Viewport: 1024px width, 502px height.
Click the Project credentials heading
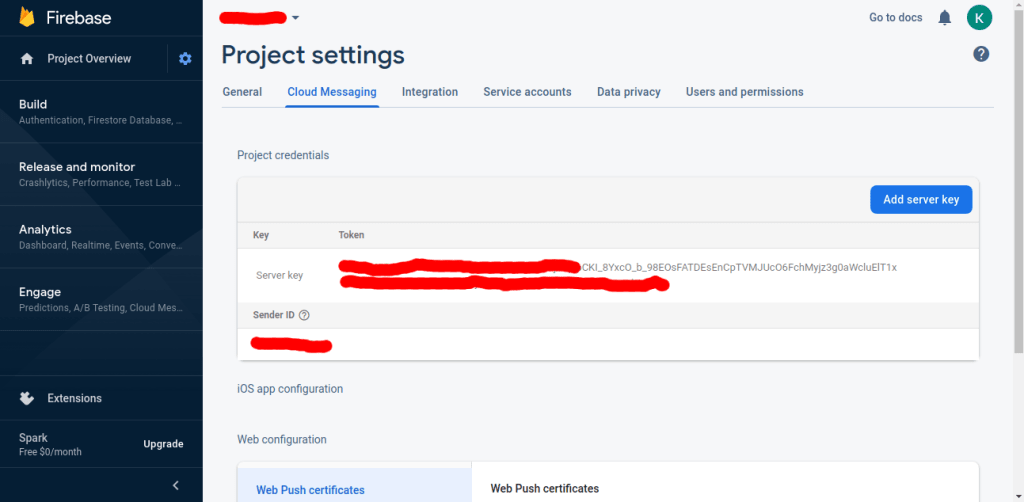[x=283, y=155]
